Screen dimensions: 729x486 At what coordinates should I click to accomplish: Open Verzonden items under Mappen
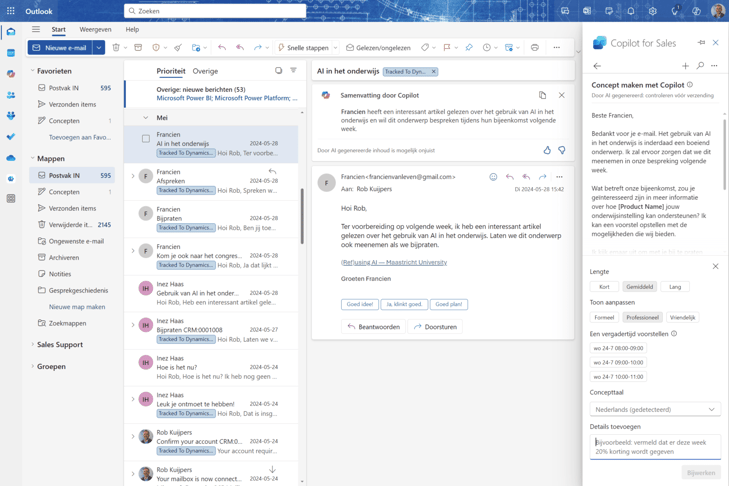click(x=72, y=208)
